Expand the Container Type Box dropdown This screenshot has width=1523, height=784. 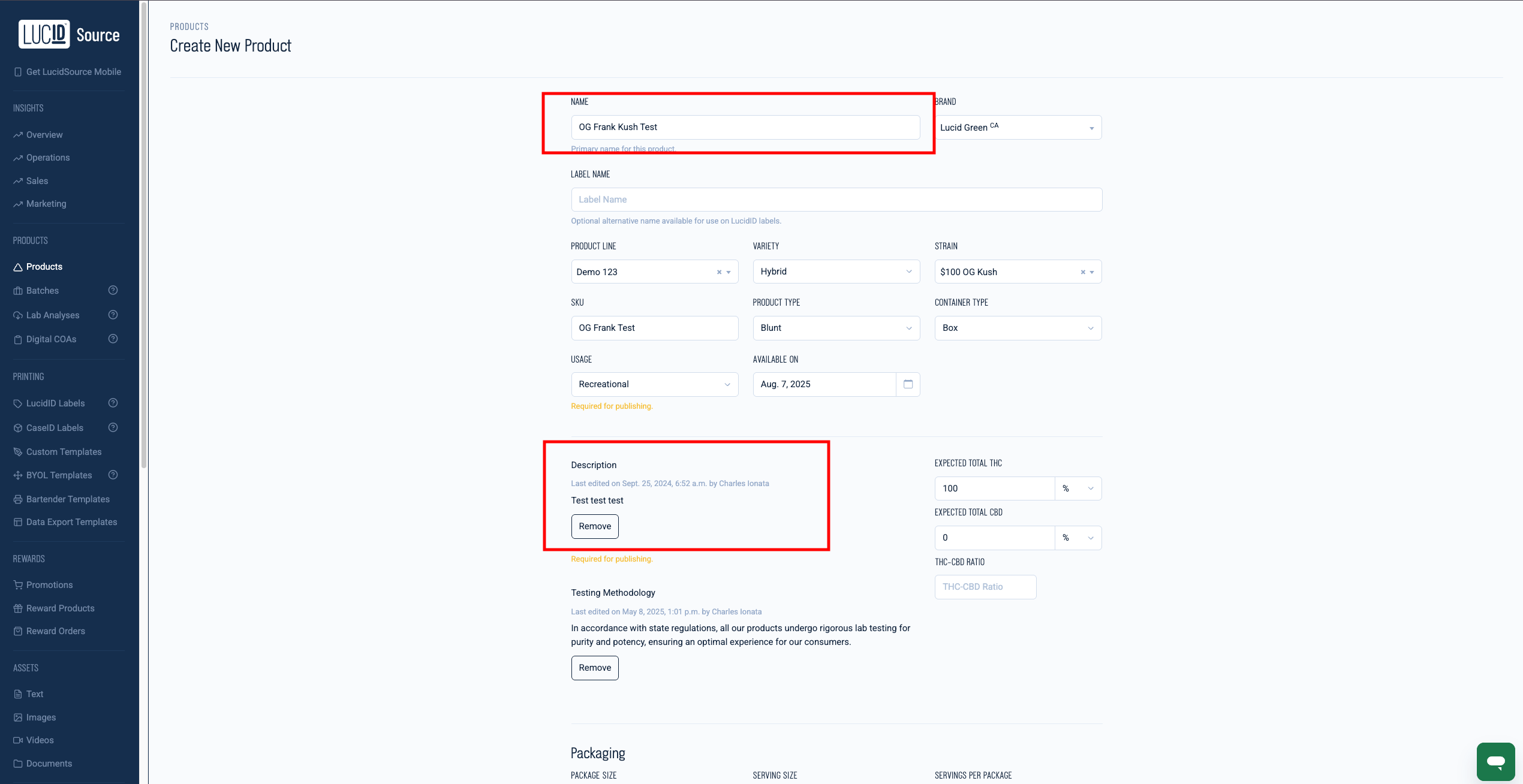(x=1018, y=328)
